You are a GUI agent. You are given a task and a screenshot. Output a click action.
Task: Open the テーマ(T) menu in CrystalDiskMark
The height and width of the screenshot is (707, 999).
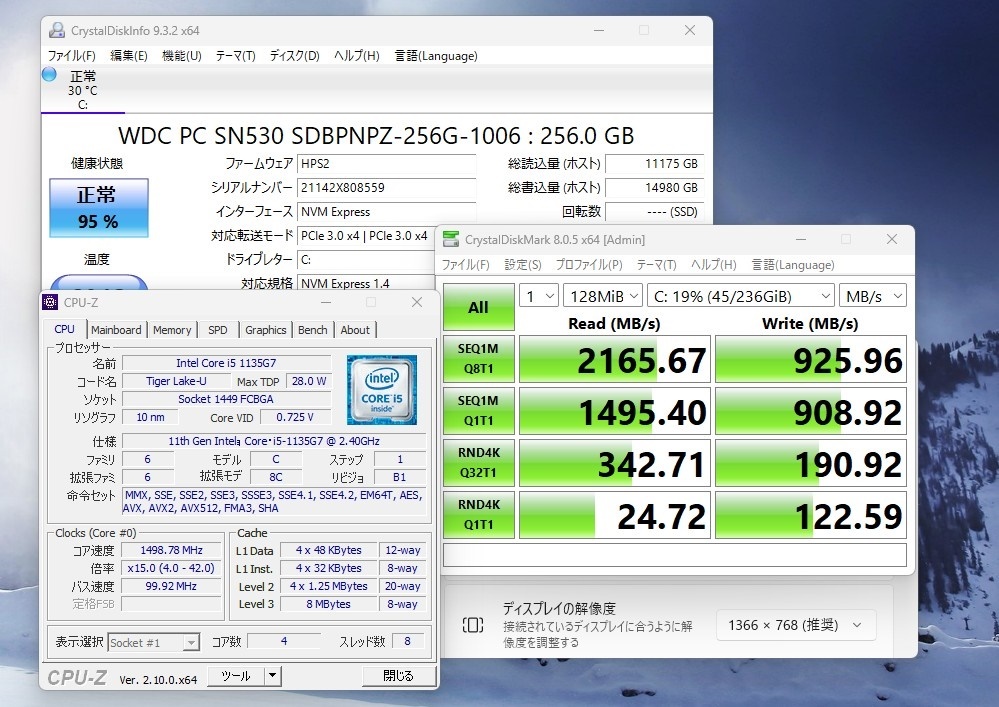point(656,264)
